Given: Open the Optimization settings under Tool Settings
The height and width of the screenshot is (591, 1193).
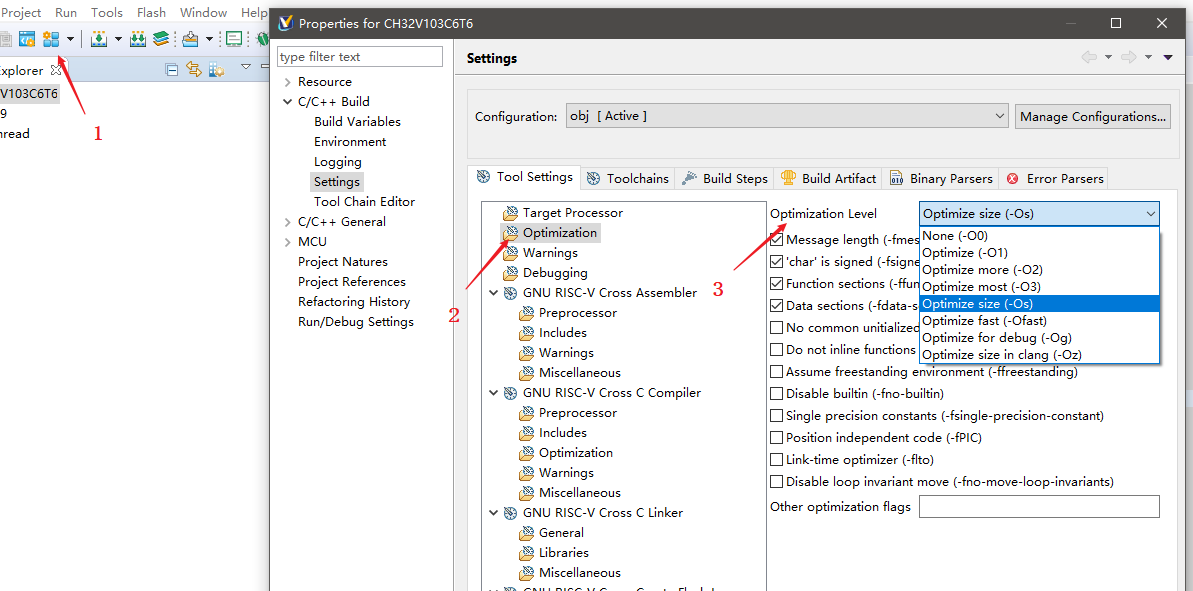Looking at the screenshot, I should coord(559,233).
